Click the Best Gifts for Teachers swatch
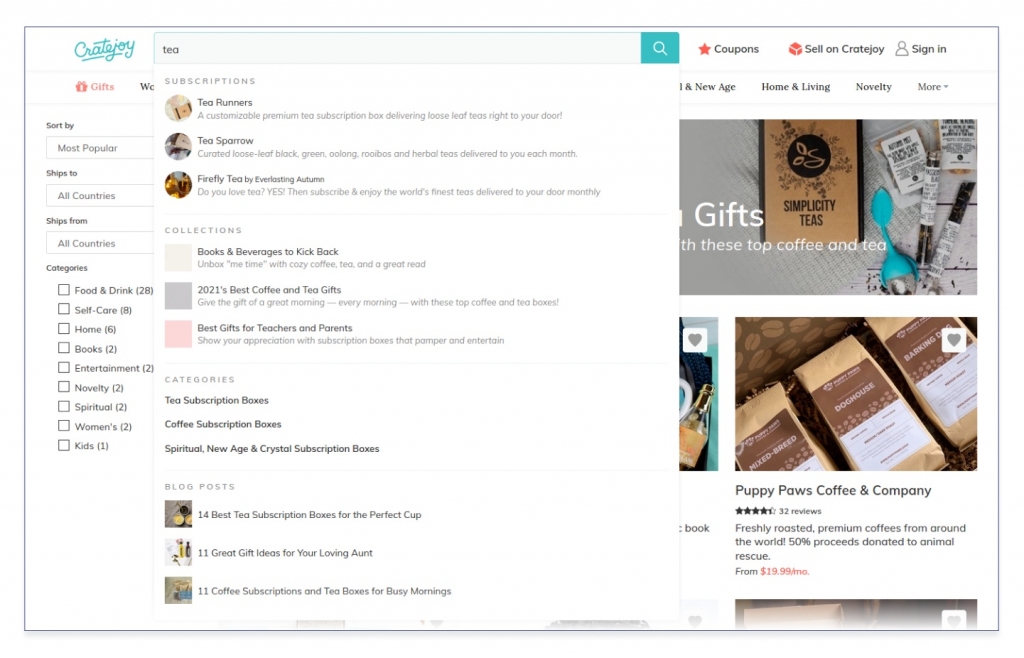The image size is (1024, 658). click(x=178, y=334)
